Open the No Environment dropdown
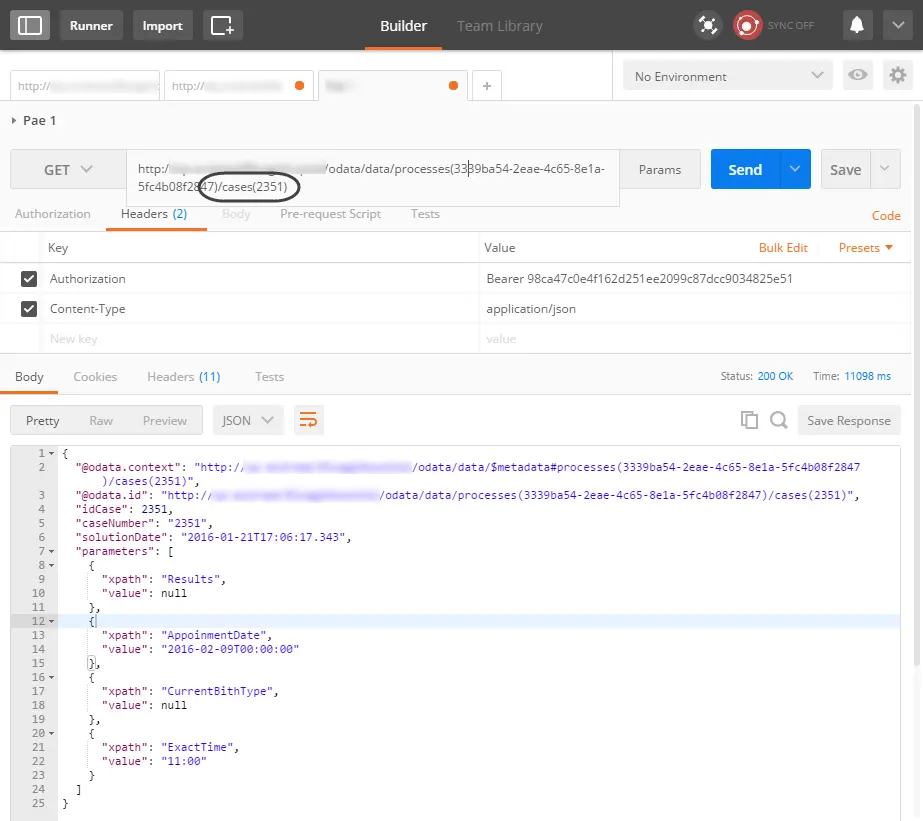The width and height of the screenshot is (923, 821). tap(728, 76)
